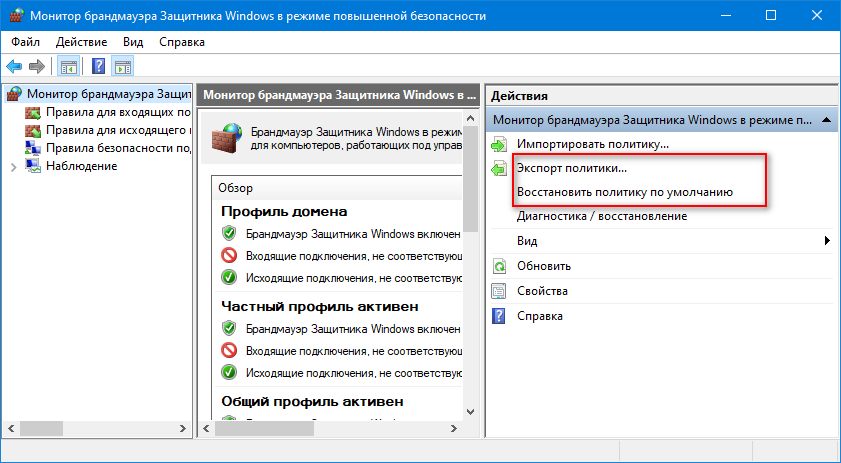Toggle the Action pane toolbar icon
Screen dimensions: 841x463
point(123,67)
